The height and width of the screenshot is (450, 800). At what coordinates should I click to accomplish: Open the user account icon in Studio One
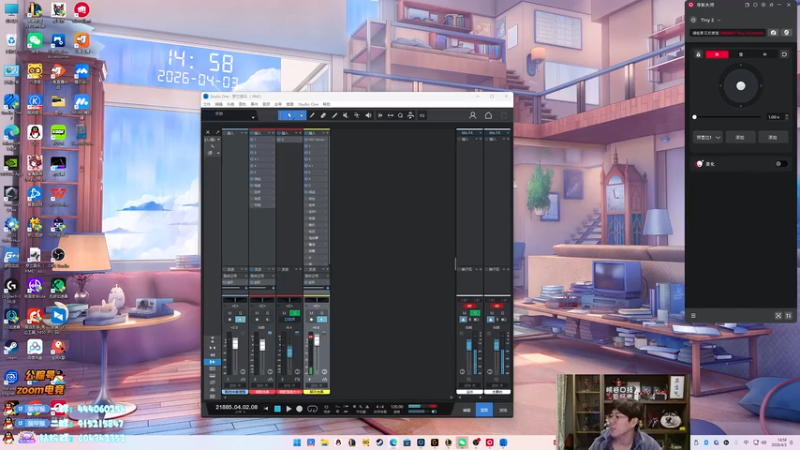click(472, 116)
